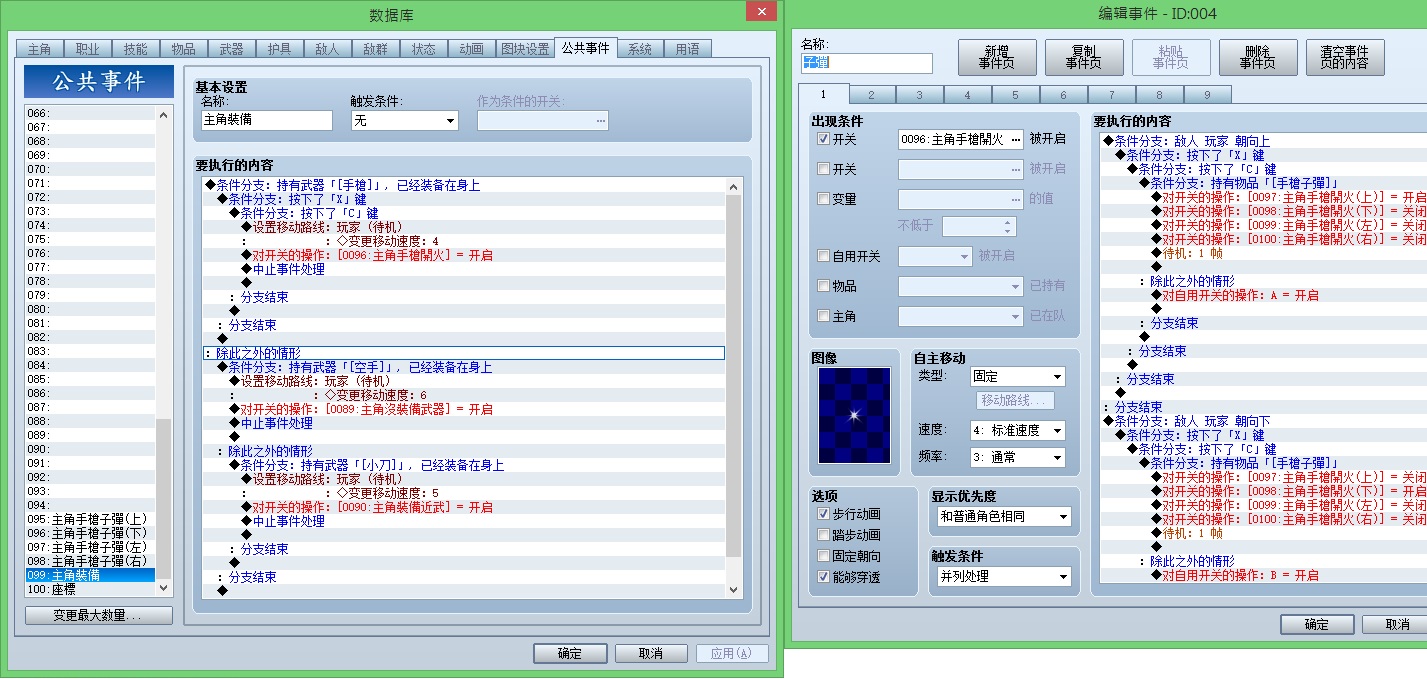Screen dimensions: 1427x679
Task: Open the 触发条件 dropdown in the database window
Action: pos(404,120)
